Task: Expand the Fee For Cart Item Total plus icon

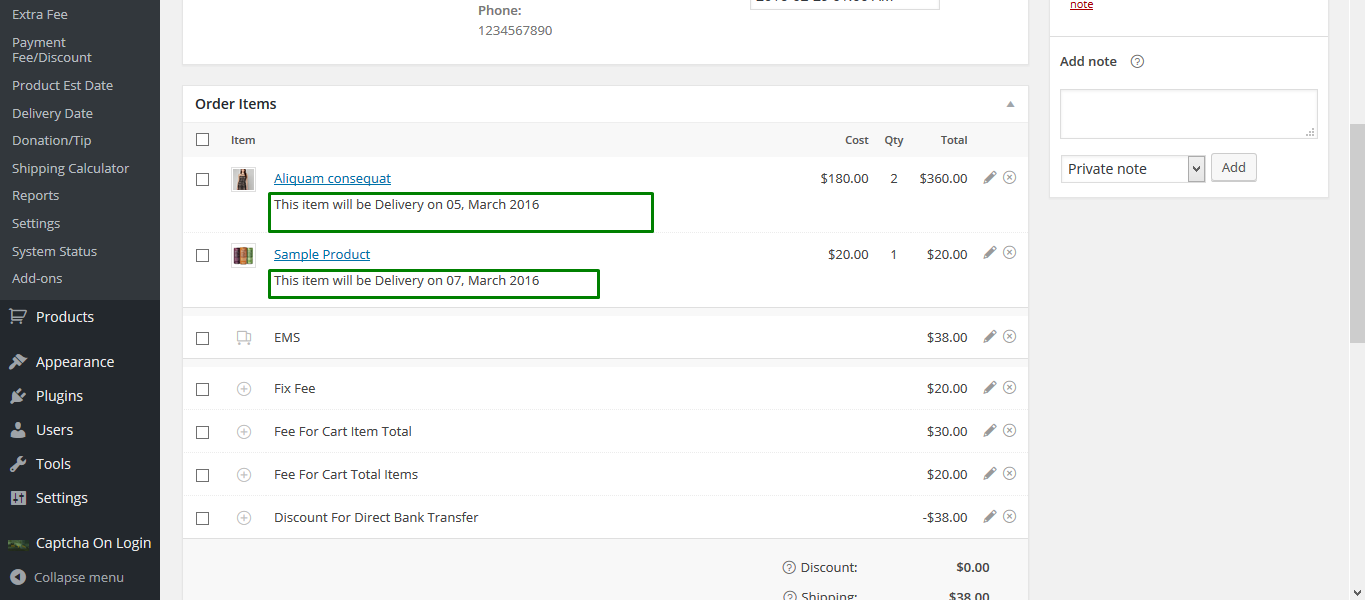Action: point(244,432)
